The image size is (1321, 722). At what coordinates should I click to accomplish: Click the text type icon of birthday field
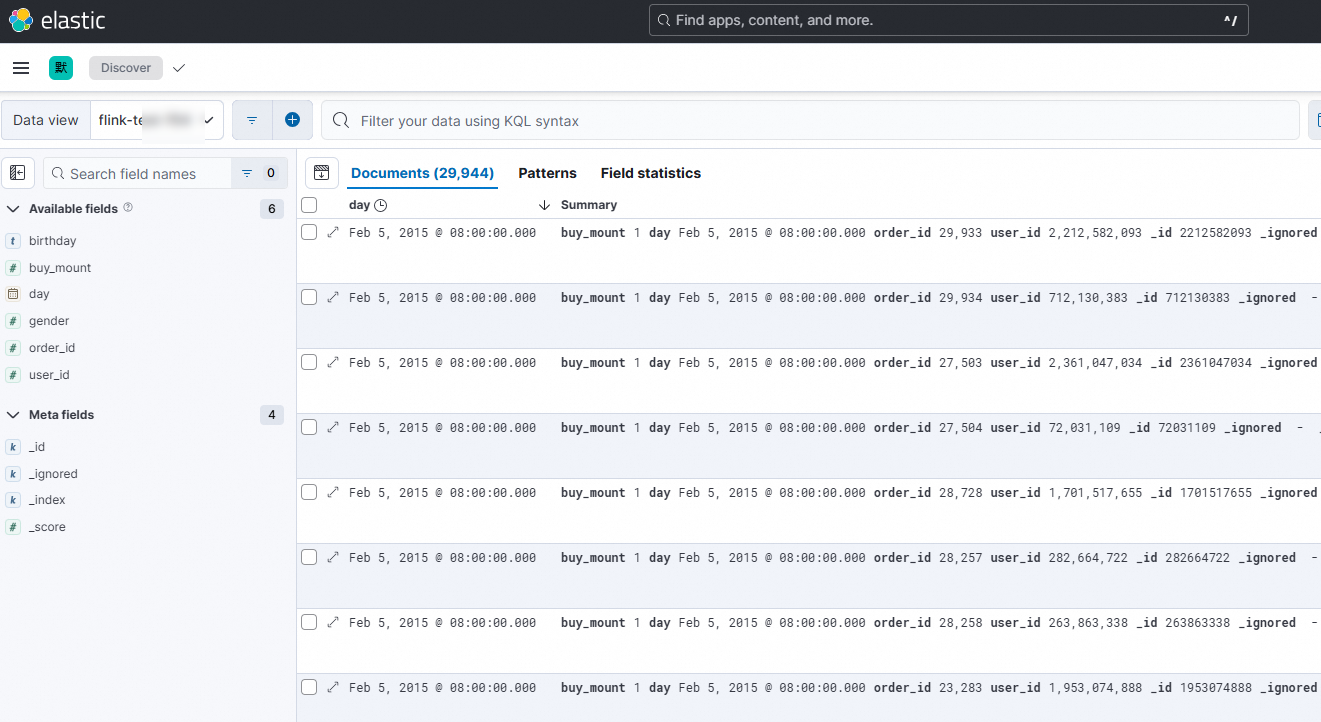13,241
